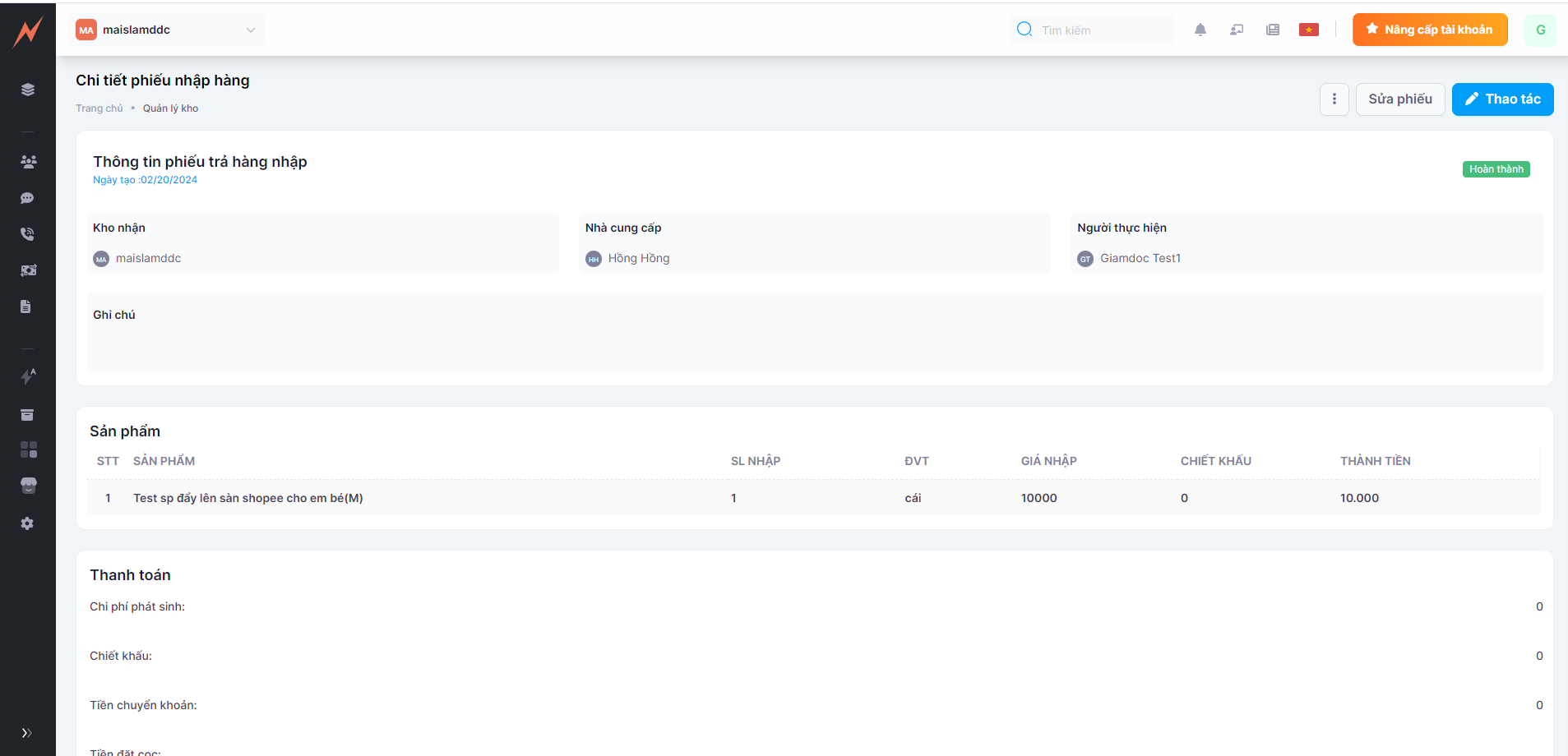This screenshot has width=1568, height=756.
Task: Expand the sidebar with double chevron
Action: [27, 733]
